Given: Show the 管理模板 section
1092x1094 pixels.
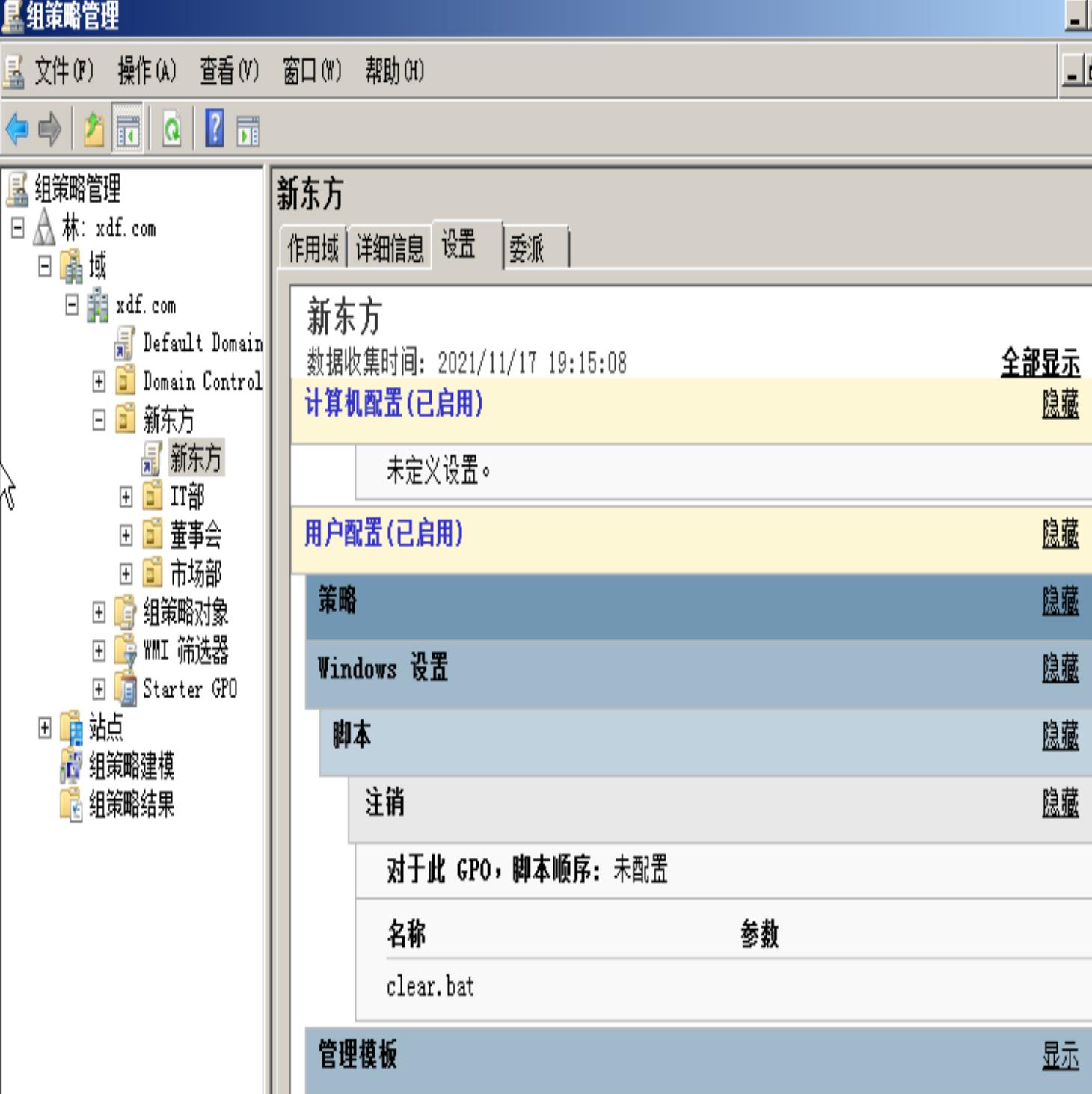Looking at the screenshot, I should tap(1061, 1056).
